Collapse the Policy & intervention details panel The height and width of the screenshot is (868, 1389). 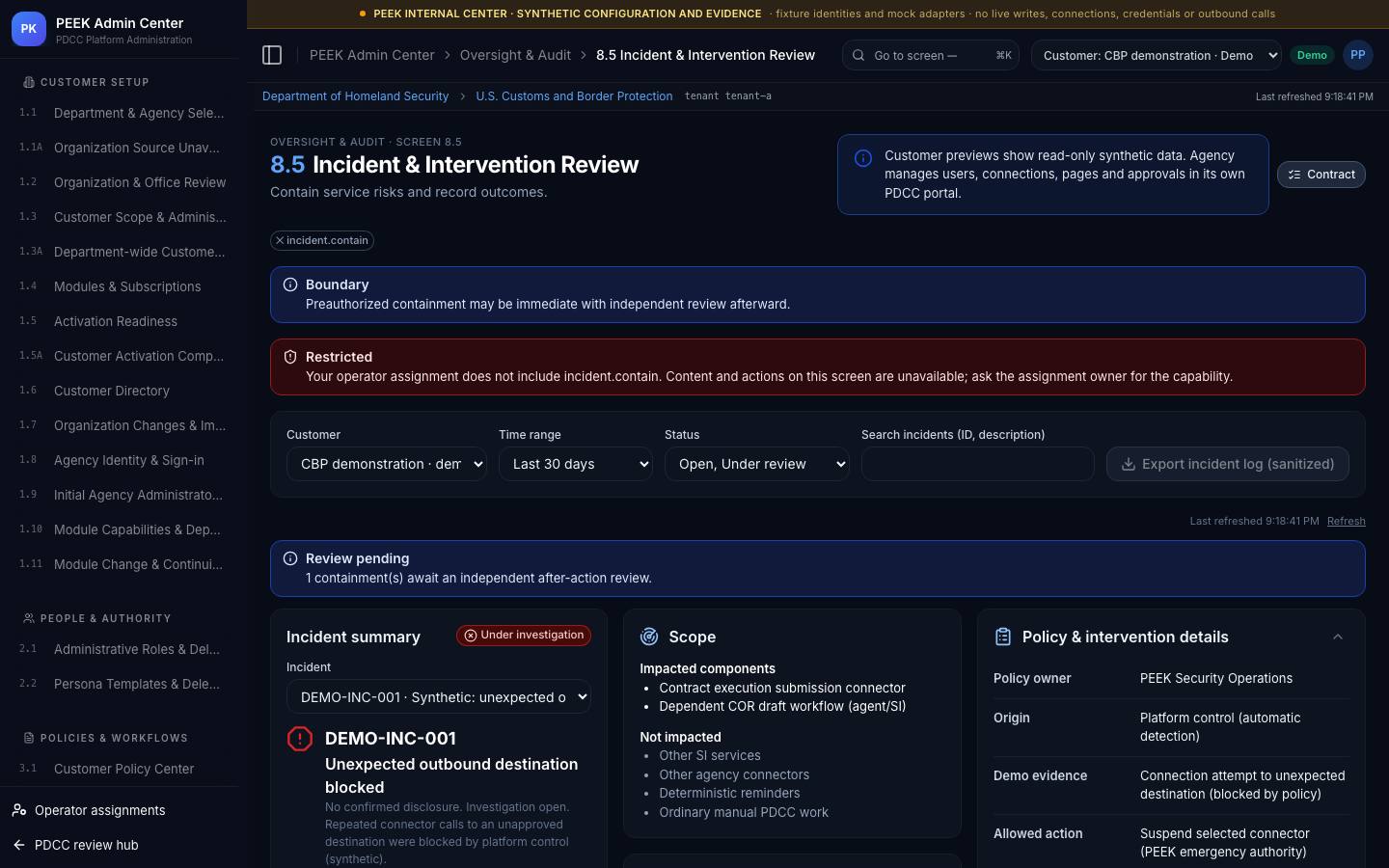[1338, 637]
